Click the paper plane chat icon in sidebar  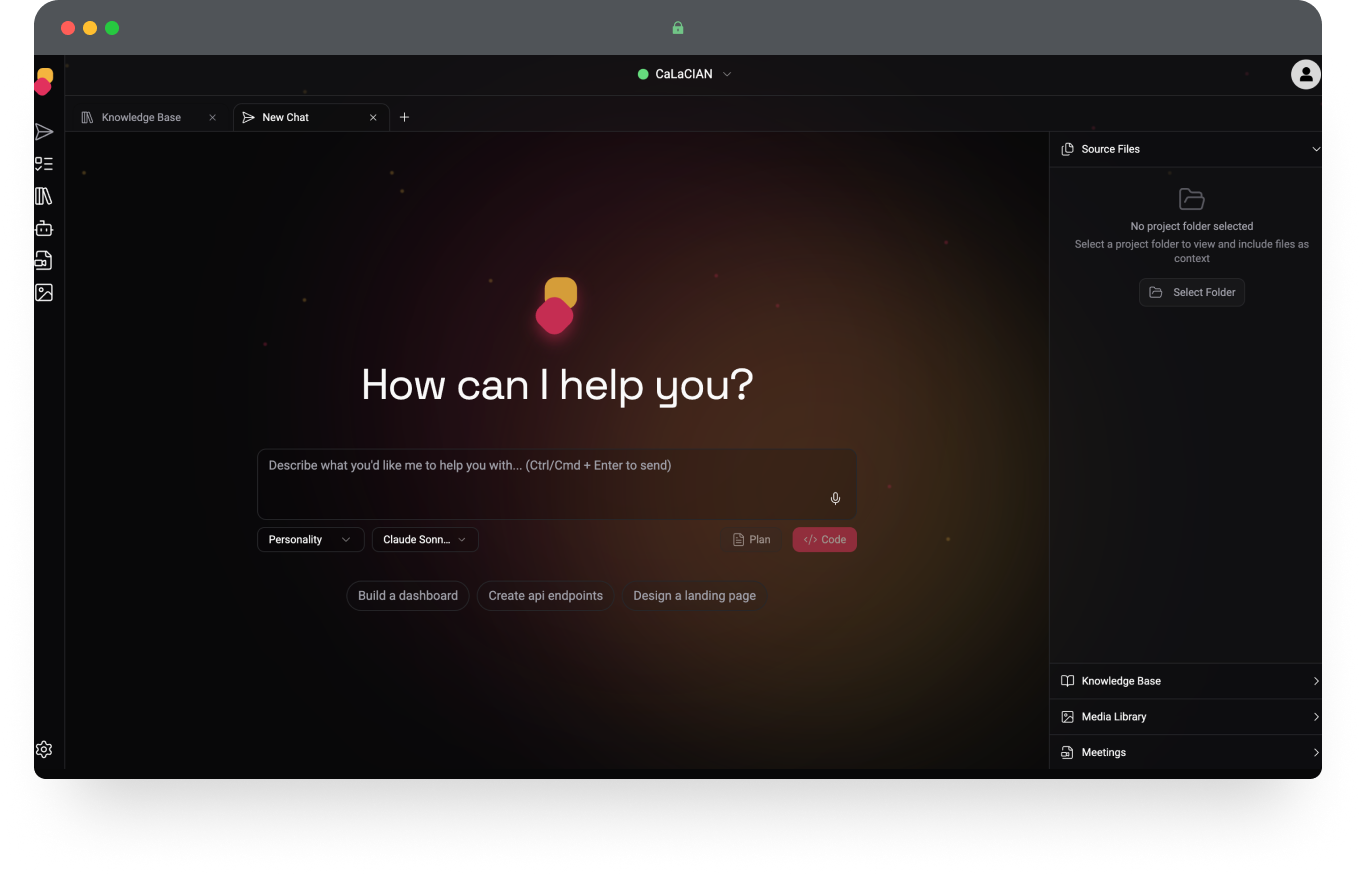[x=44, y=132]
